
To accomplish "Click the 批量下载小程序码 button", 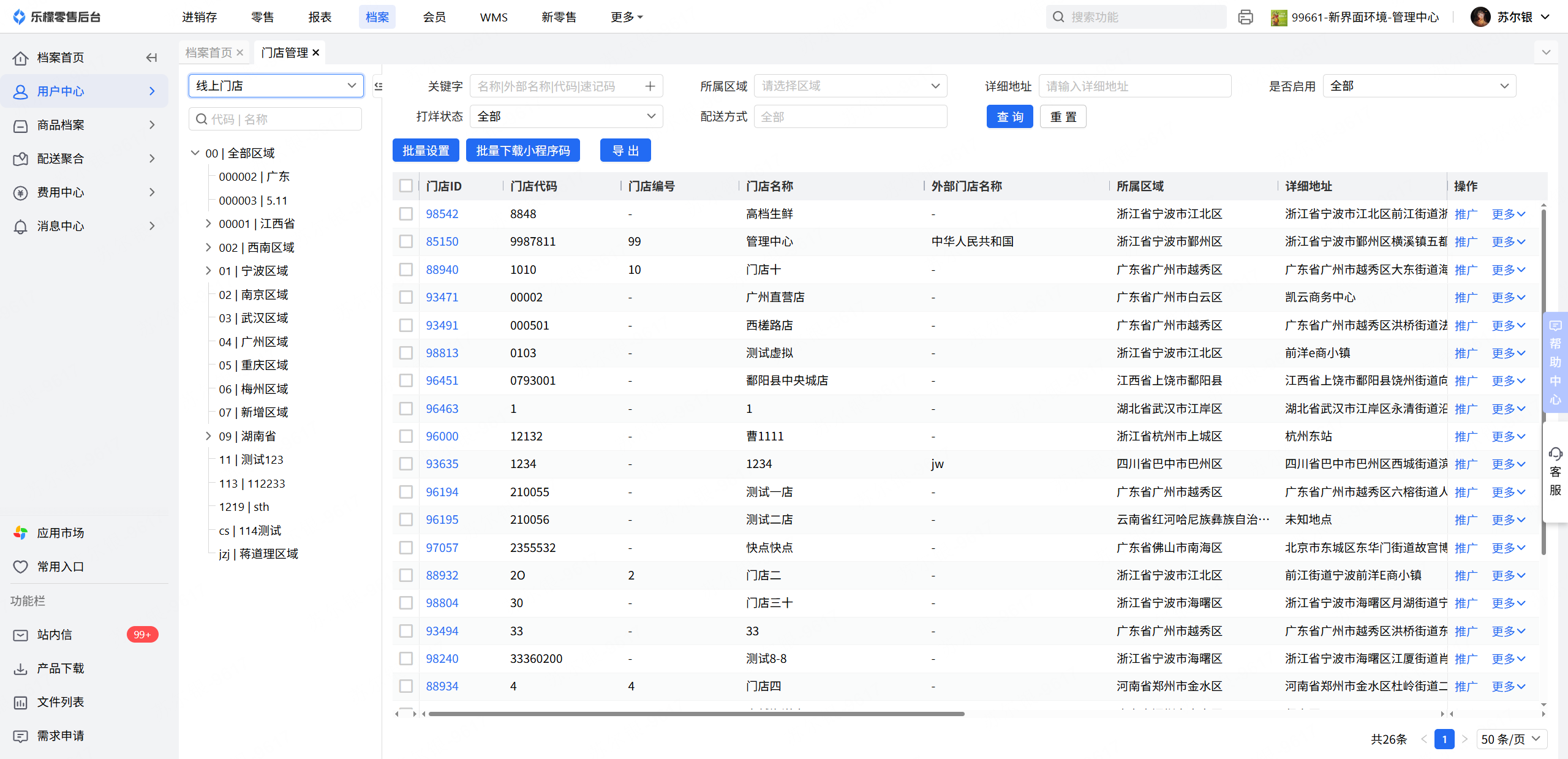I will [522, 151].
